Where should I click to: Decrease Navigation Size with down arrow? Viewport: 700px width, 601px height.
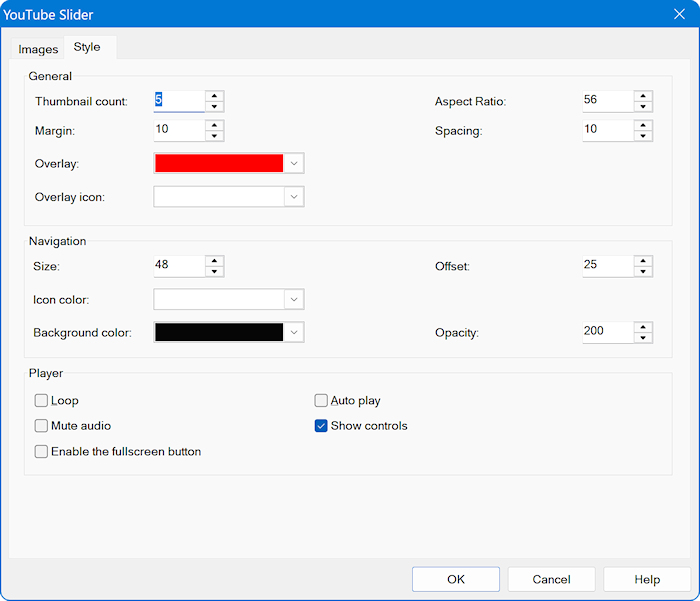214,272
